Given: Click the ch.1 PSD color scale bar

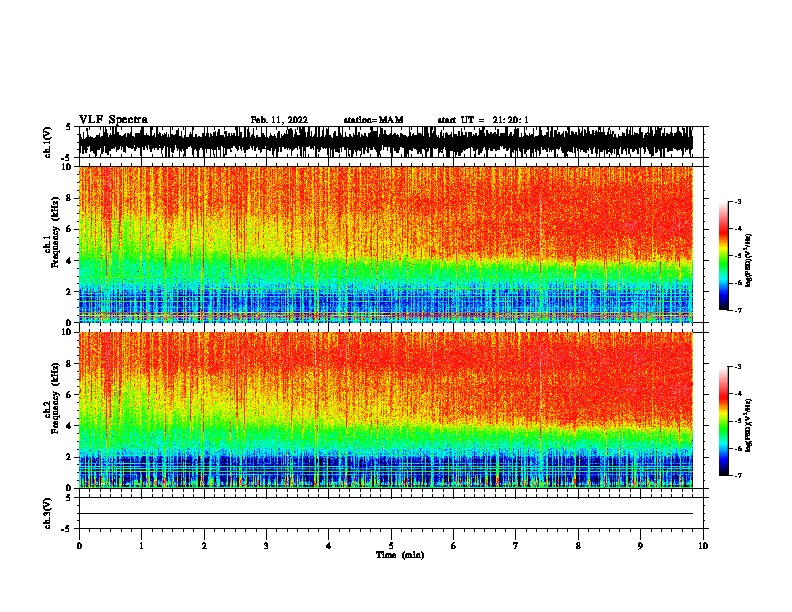Looking at the screenshot, I should point(724,256).
